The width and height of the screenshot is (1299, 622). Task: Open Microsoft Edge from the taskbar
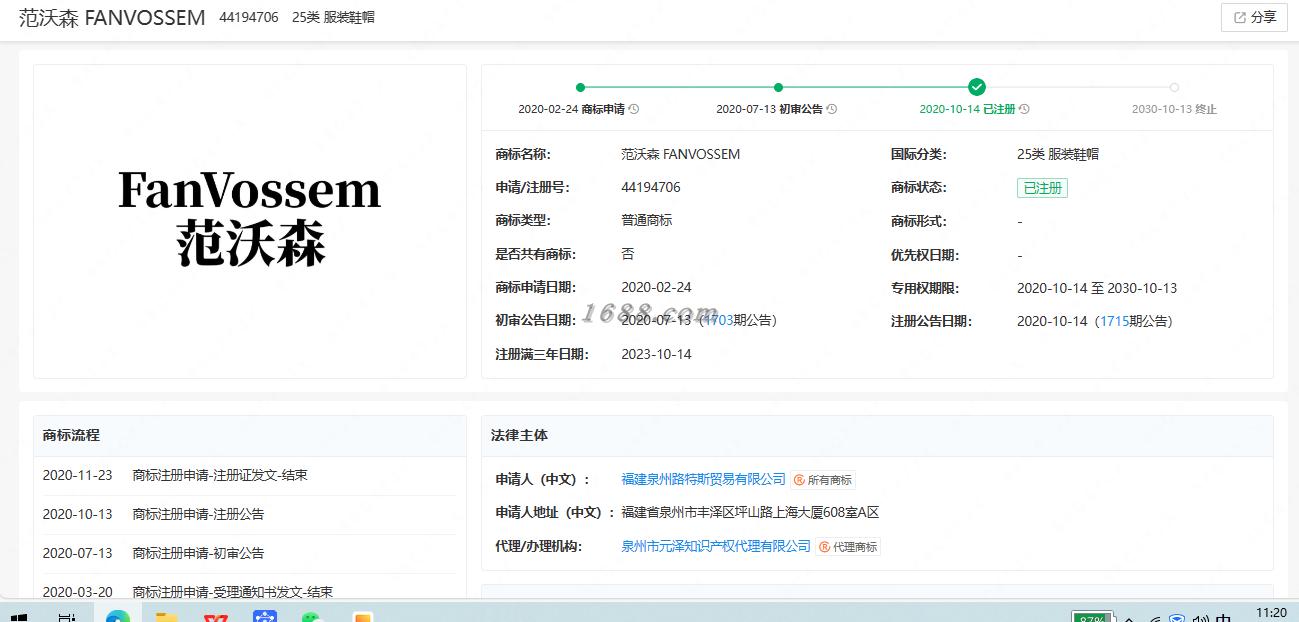pos(117,616)
